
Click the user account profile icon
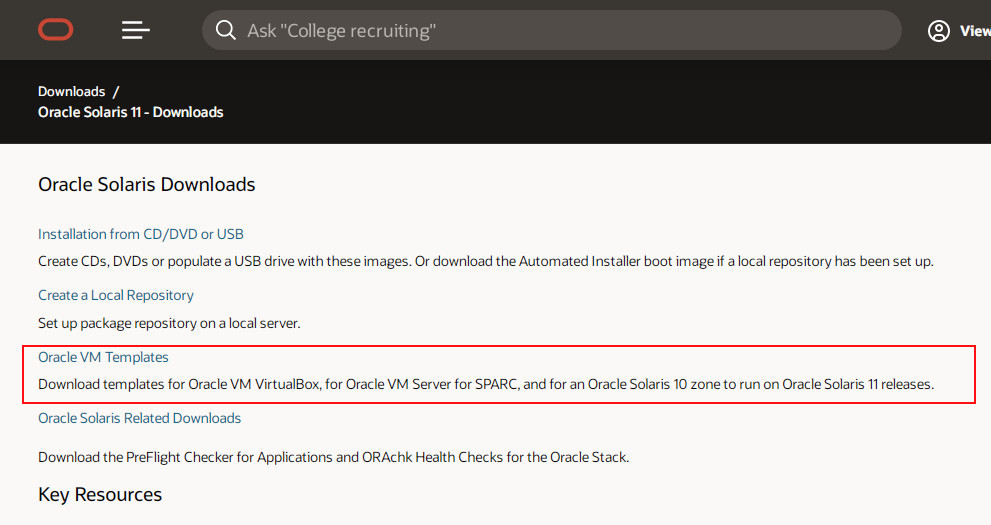pos(939,30)
